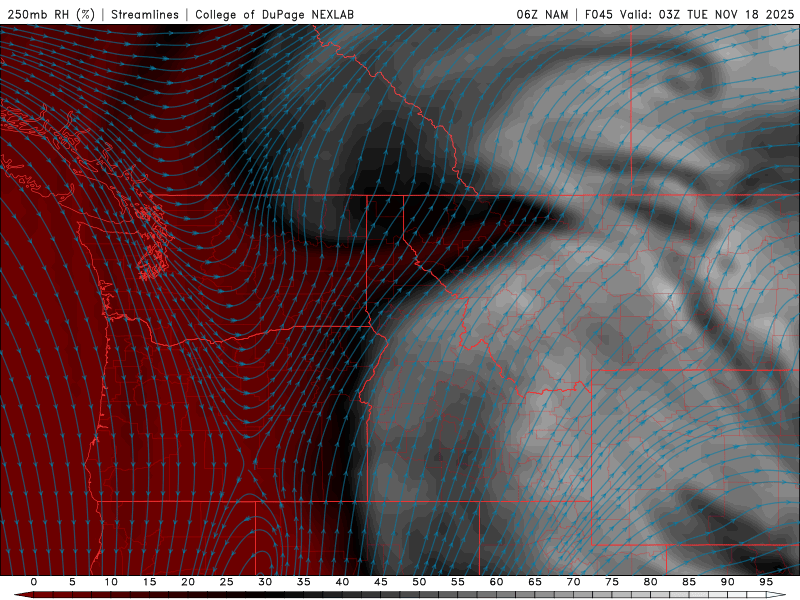Select the color scale label '80'
Screen dimensions: 800x600
click(x=651, y=582)
